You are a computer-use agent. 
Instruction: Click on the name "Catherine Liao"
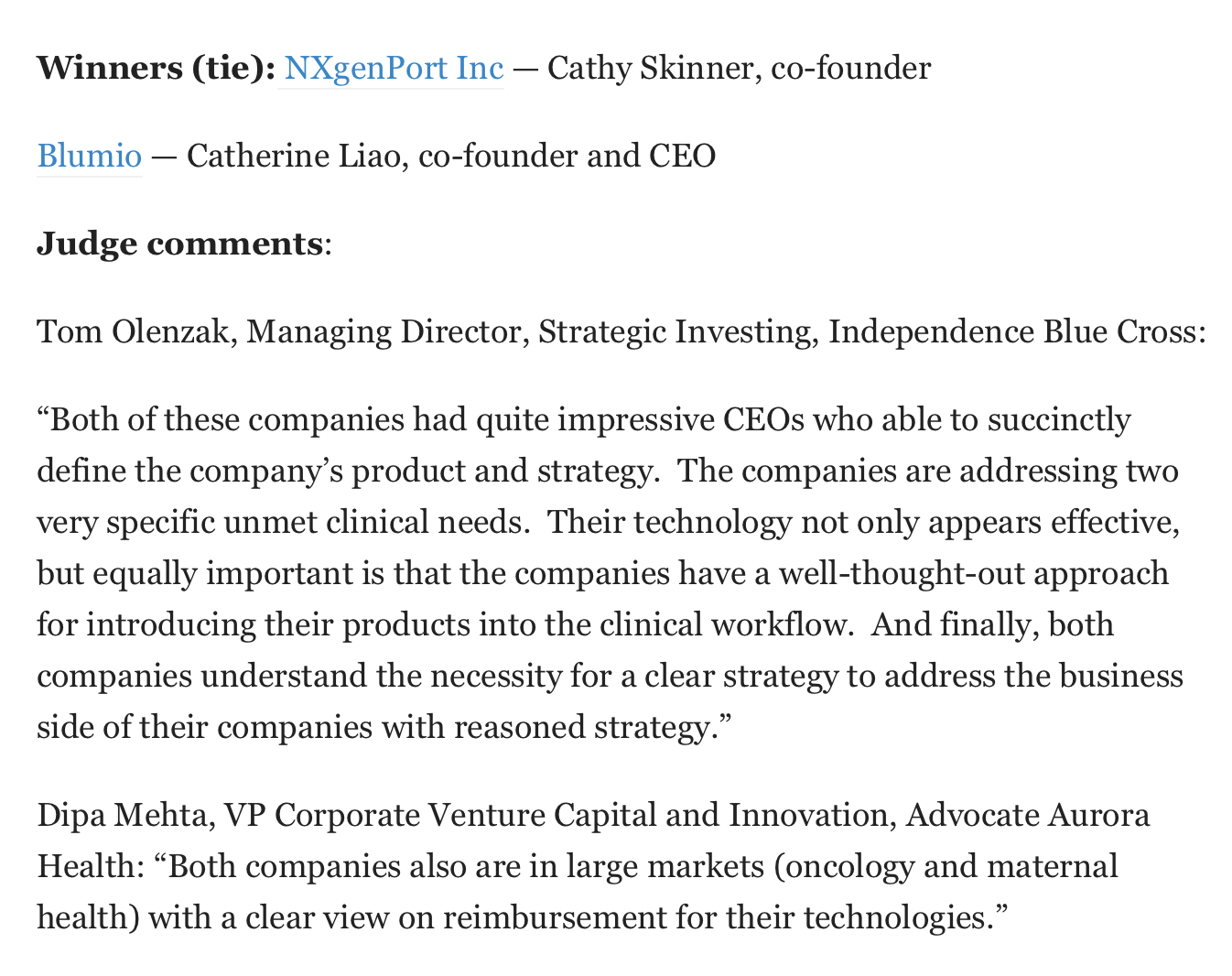coord(298,157)
